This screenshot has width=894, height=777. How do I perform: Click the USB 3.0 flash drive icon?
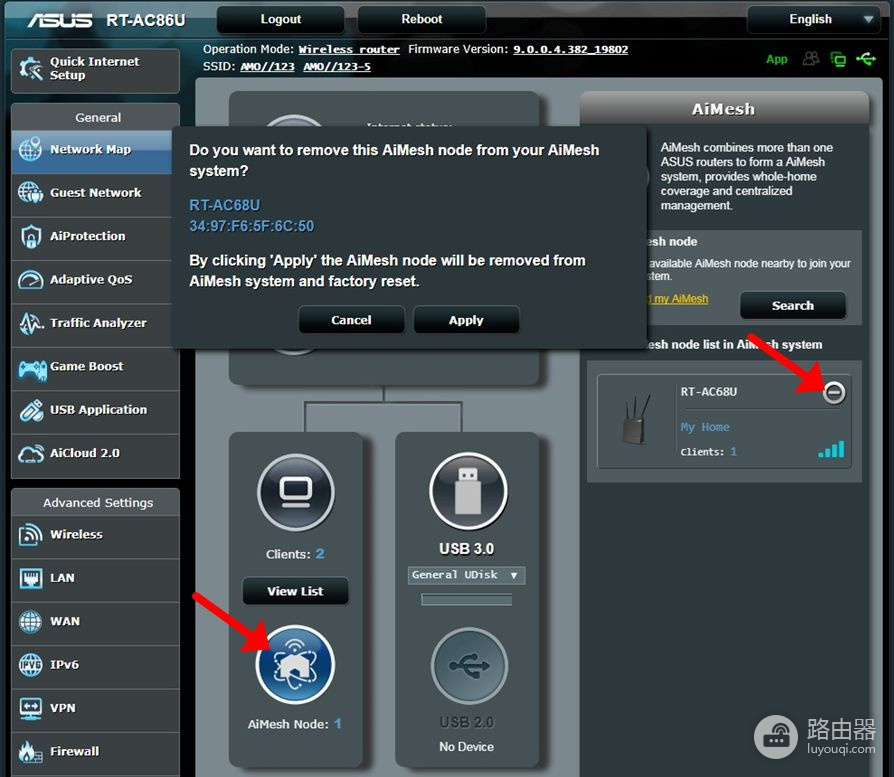(468, 491)
